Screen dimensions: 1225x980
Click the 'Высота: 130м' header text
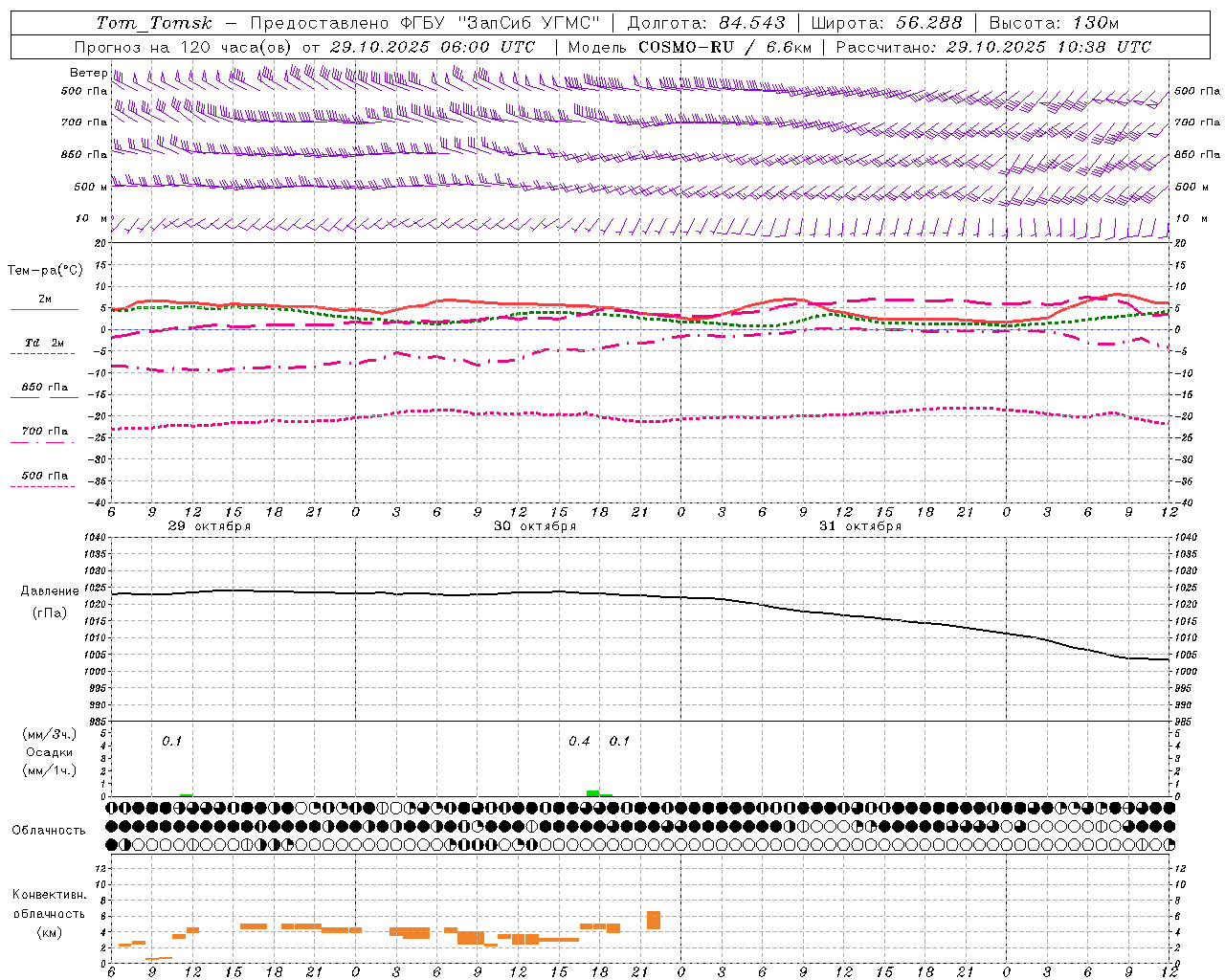(x=1054, y=23)
